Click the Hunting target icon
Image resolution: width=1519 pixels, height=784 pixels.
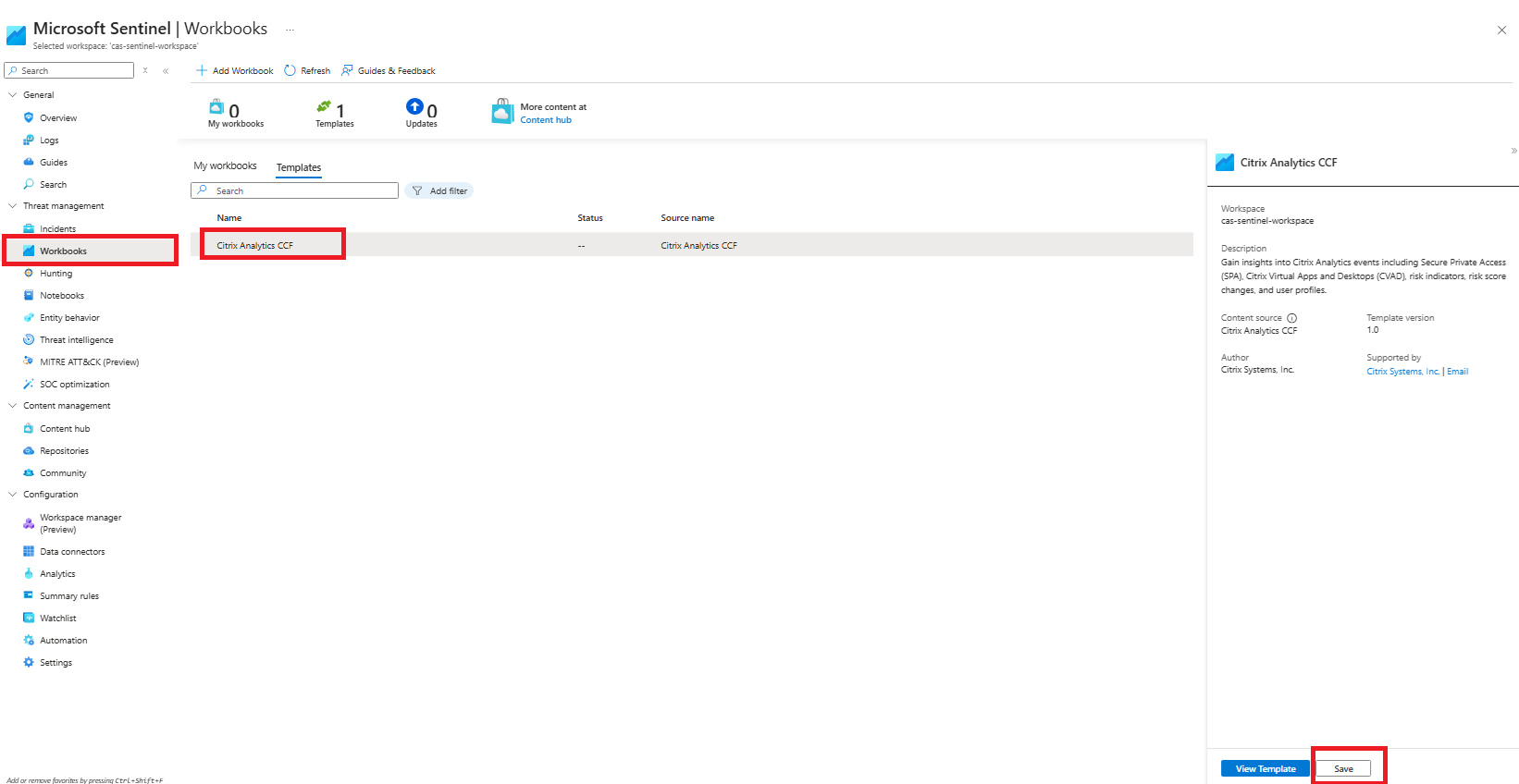29,273
